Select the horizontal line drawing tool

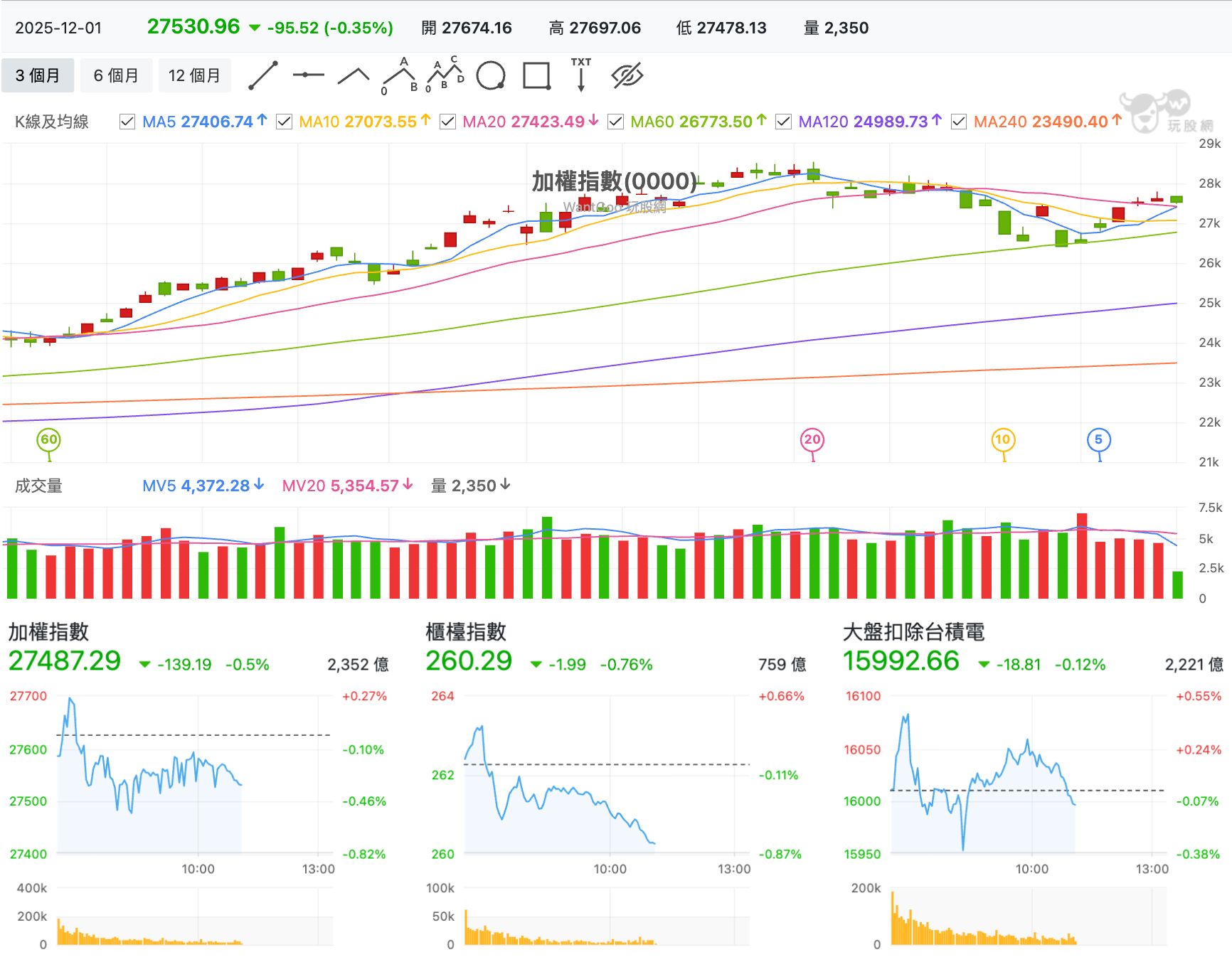(308, 75)
